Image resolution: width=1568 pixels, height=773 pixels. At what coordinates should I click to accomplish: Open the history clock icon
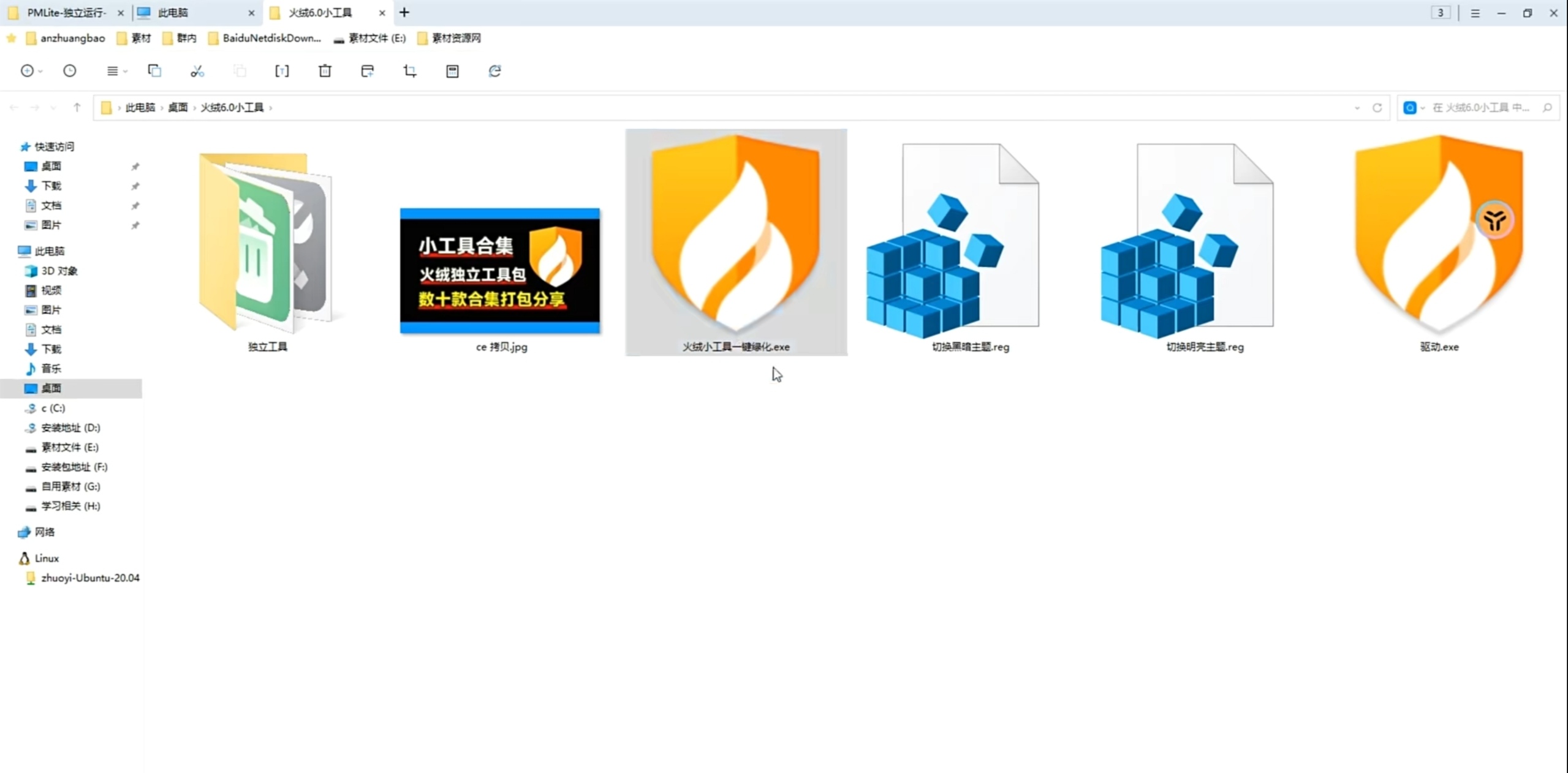click(x=70, y=71)
